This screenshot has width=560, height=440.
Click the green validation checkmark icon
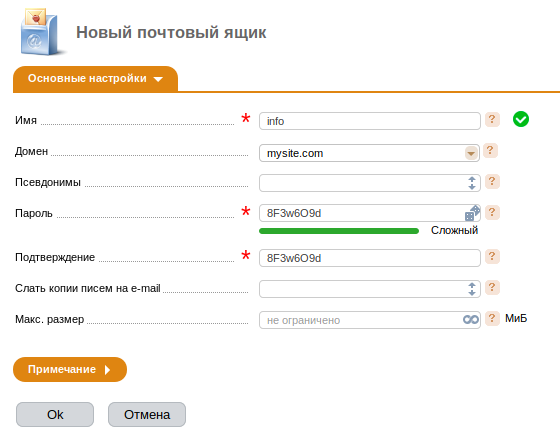coord(521,119)
